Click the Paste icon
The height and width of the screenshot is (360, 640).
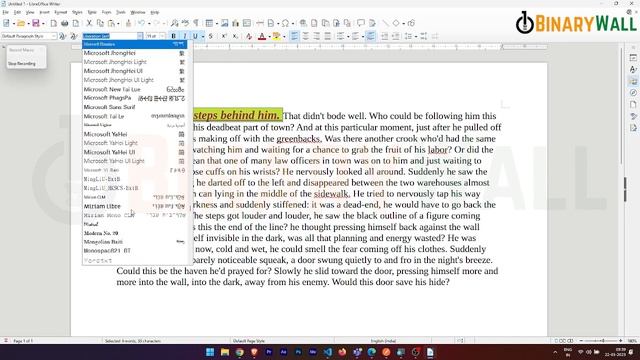coord(111,23)
